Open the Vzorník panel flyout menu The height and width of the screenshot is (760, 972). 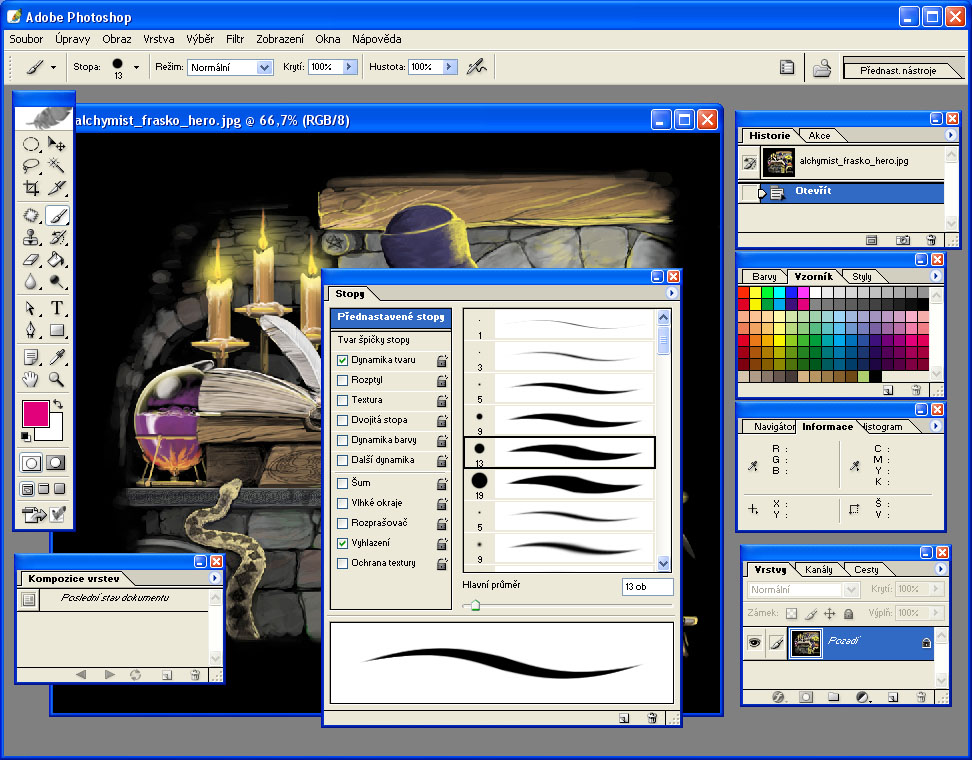pos(935,275)
